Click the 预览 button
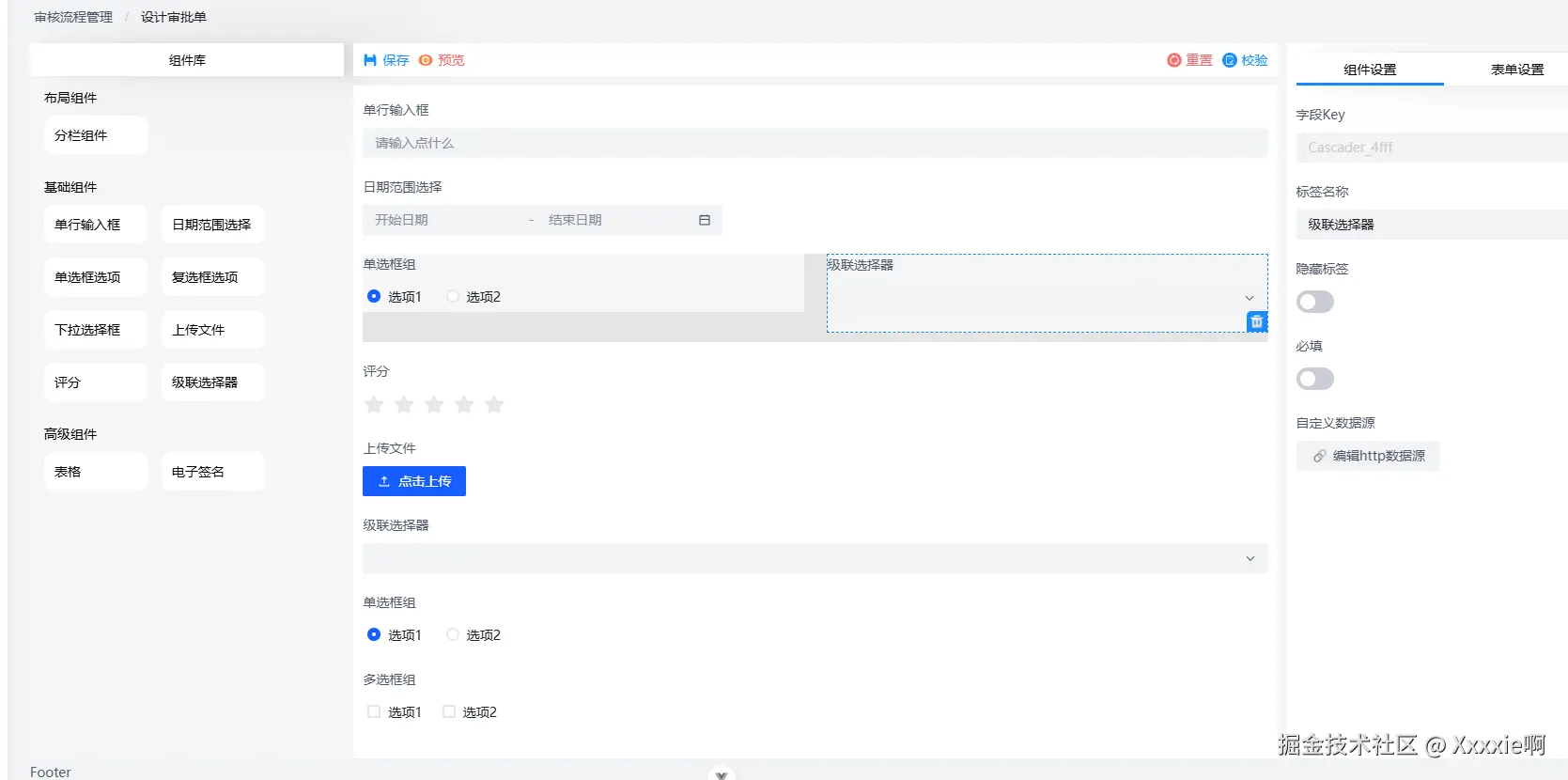 pyautogui.click(x=442, y=60)
